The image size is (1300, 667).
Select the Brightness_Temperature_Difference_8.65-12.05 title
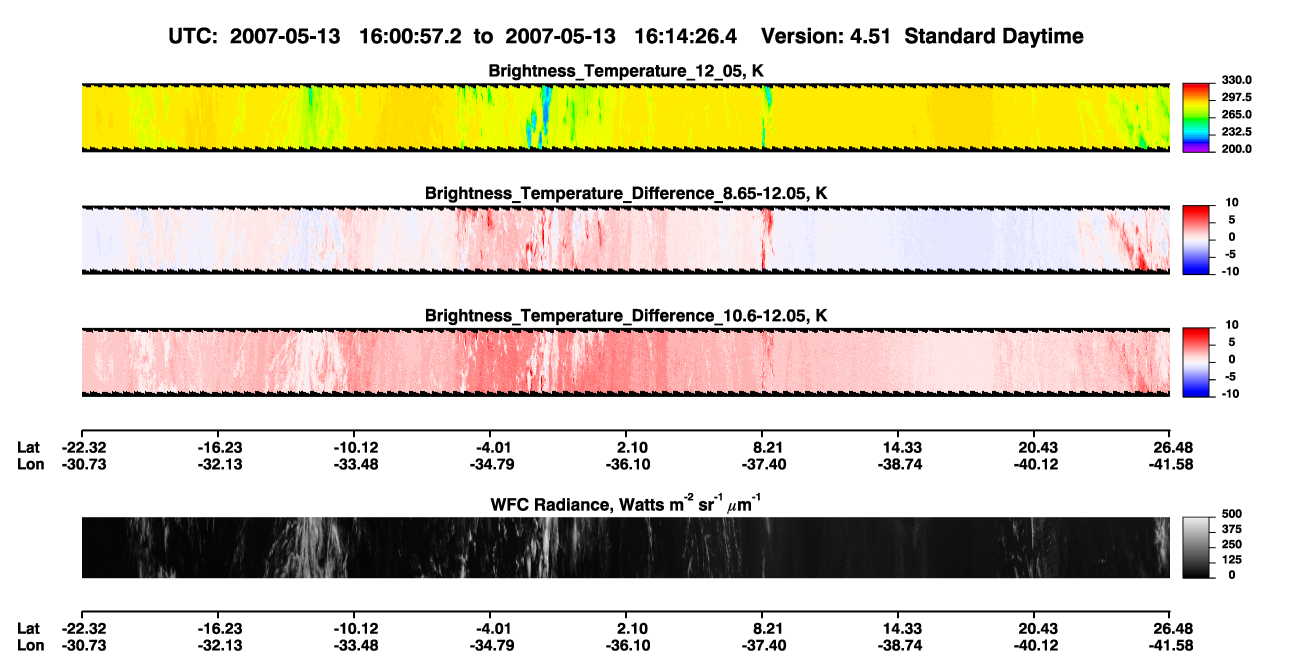tap(626, 193)
